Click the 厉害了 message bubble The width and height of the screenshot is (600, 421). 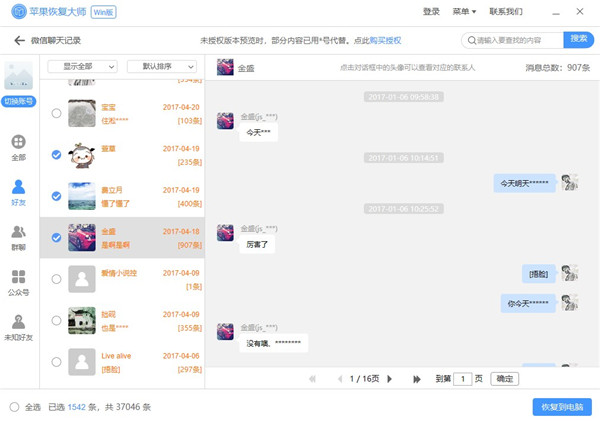point(257,244)
